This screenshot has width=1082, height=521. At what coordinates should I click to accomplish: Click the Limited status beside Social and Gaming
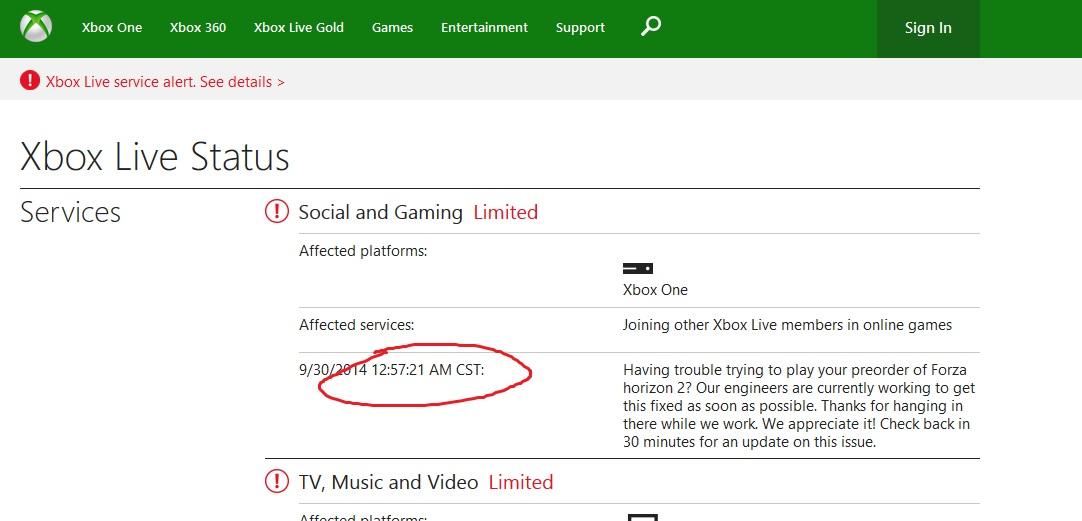[505, 212]
